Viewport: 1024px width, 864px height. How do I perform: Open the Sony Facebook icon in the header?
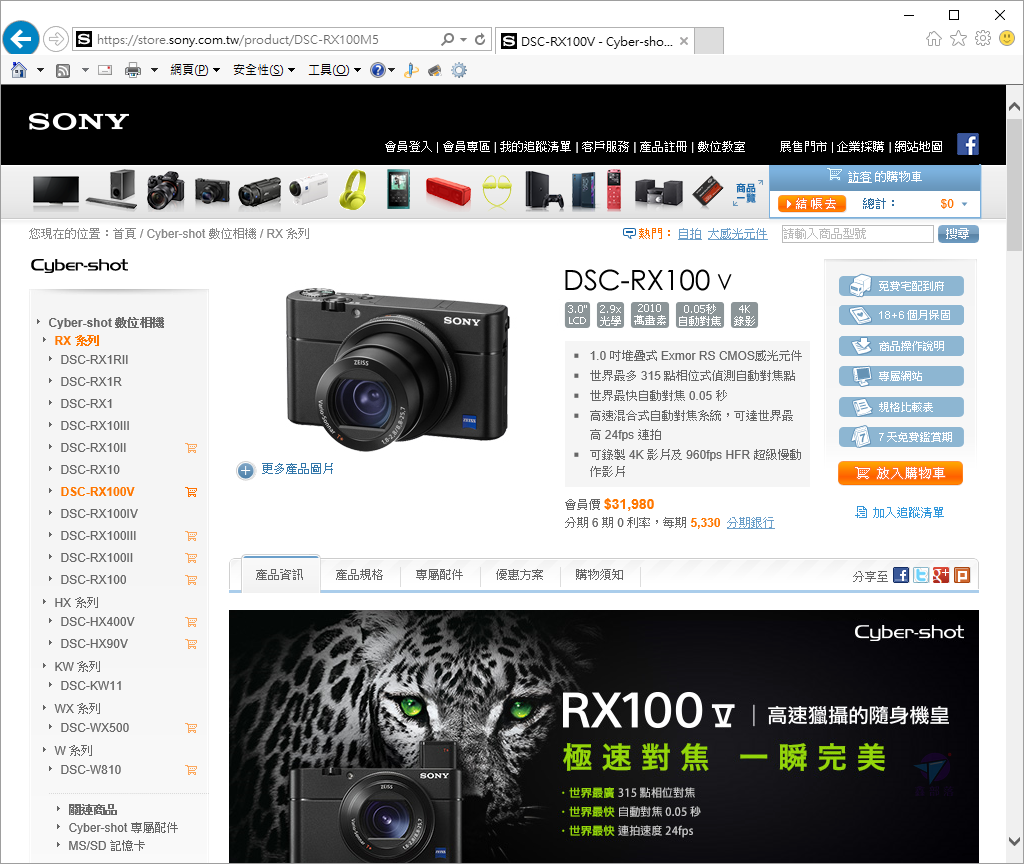[968, 144]
